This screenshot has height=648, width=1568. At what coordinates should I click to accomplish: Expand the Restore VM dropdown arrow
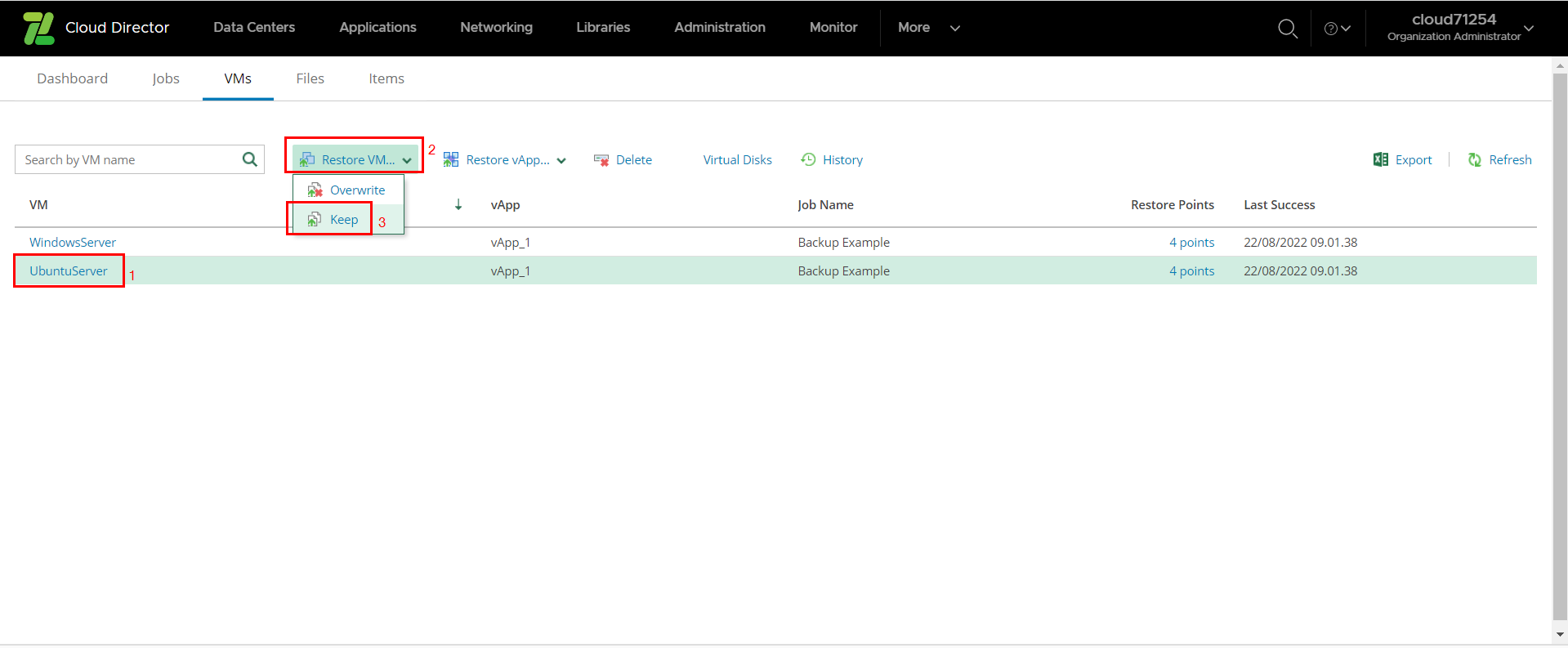coord(407,160)
